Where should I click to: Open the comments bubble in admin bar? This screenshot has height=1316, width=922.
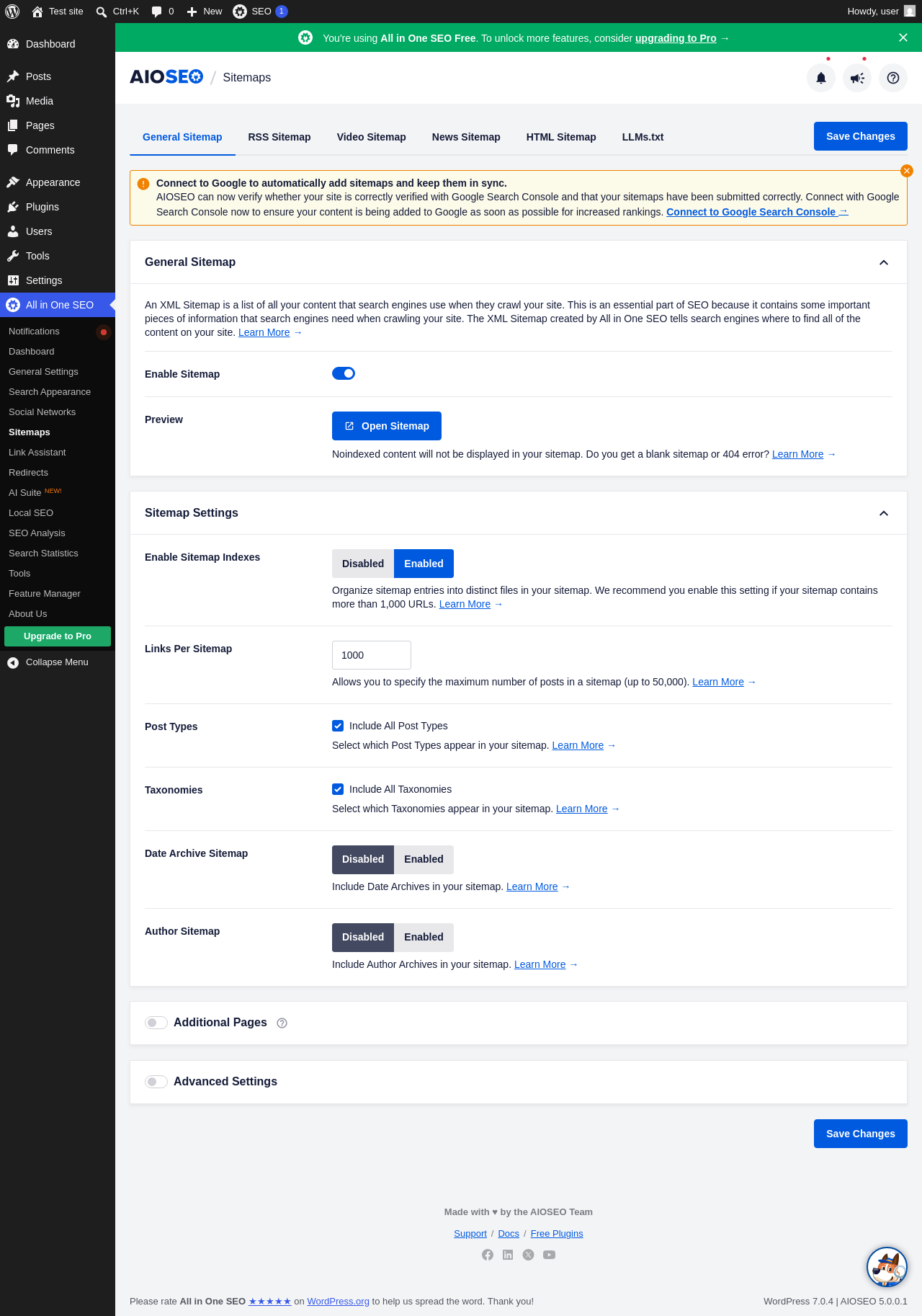163,12
